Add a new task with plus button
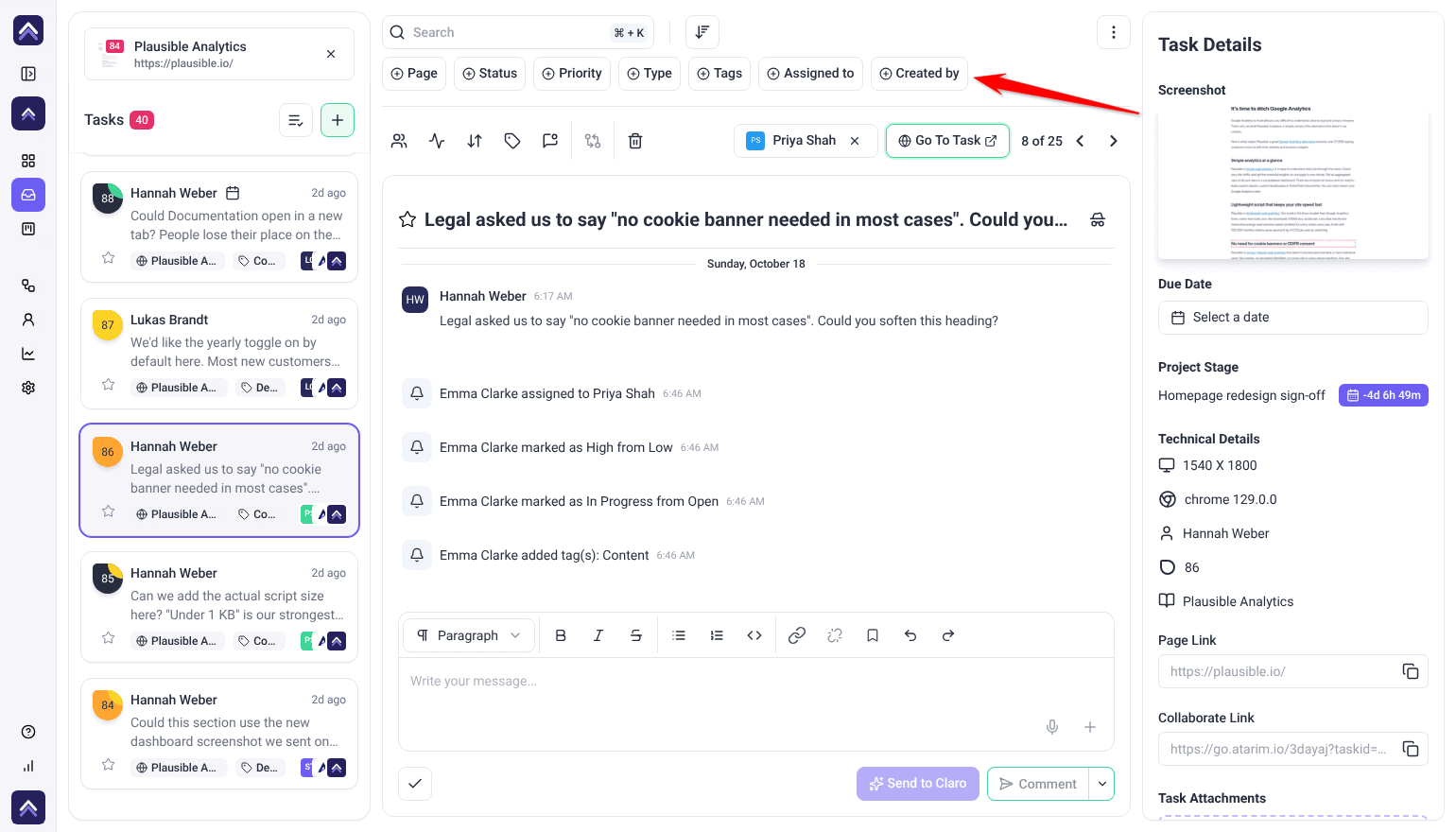Viewport: 1456px width, 832px height. (x=338, y=120)
